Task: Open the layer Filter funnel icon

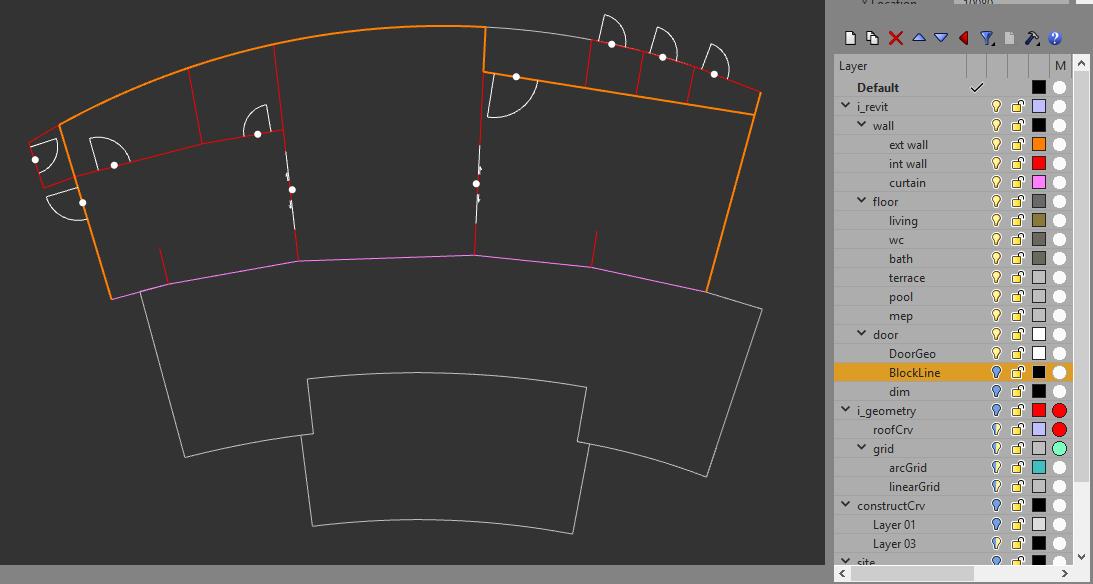Action: (x=987, y=38)
